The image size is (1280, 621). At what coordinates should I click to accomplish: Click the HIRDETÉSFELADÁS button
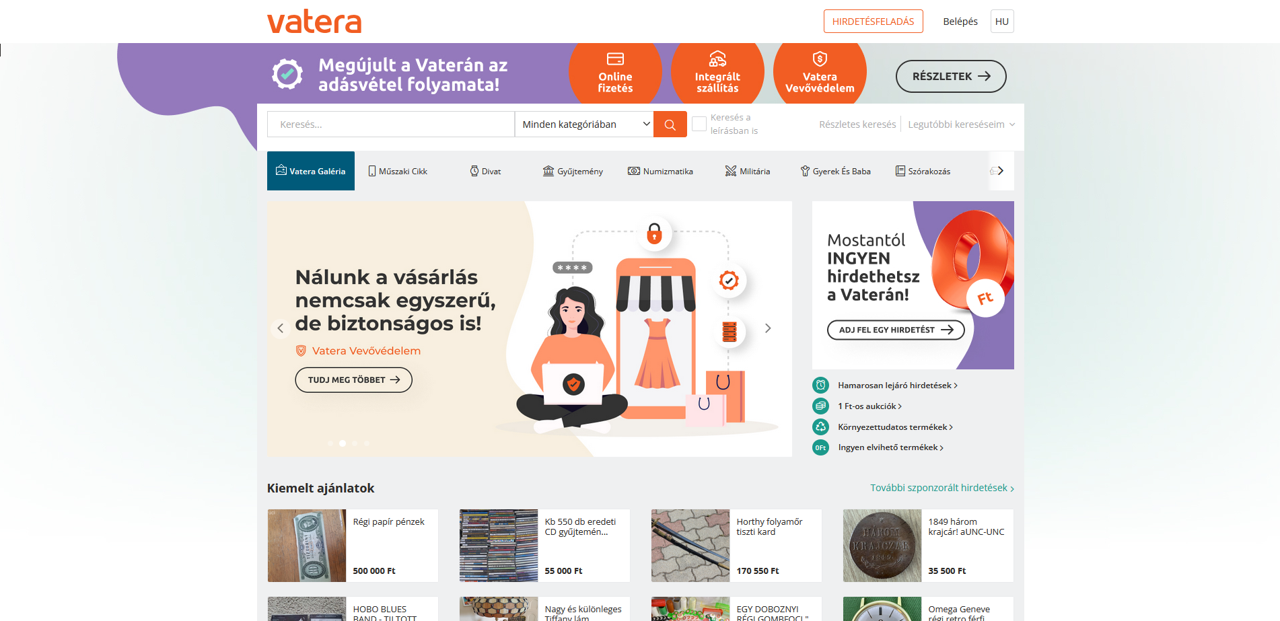[873, 21]
